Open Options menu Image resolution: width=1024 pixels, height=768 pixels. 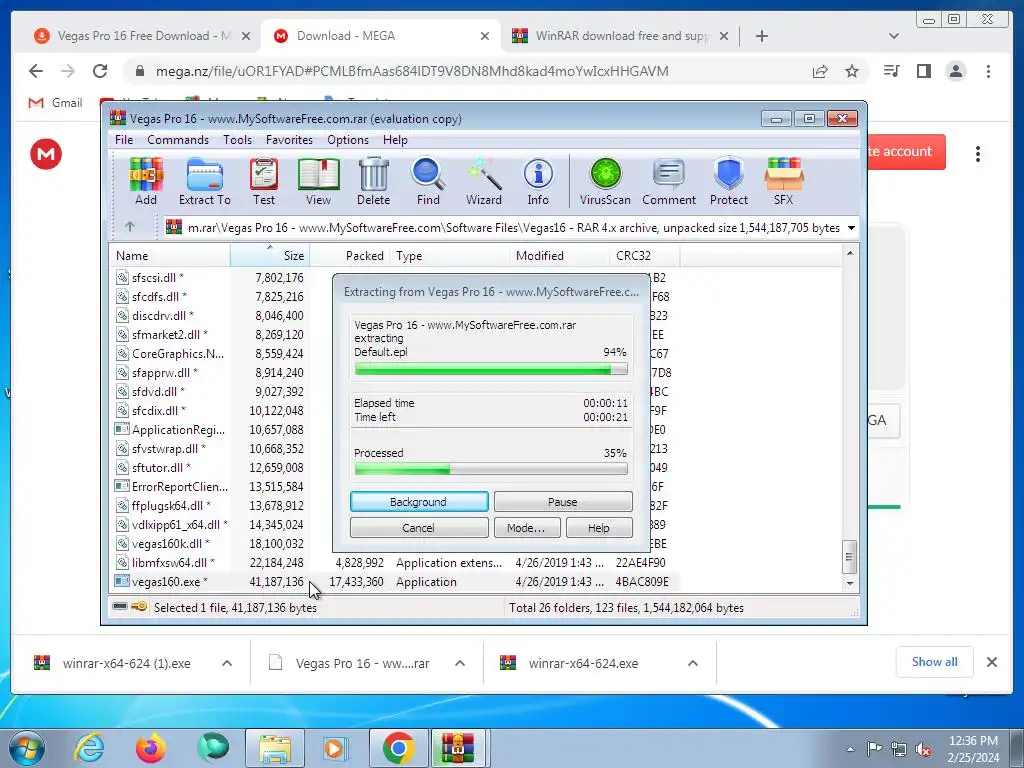[x=348, y=140]
